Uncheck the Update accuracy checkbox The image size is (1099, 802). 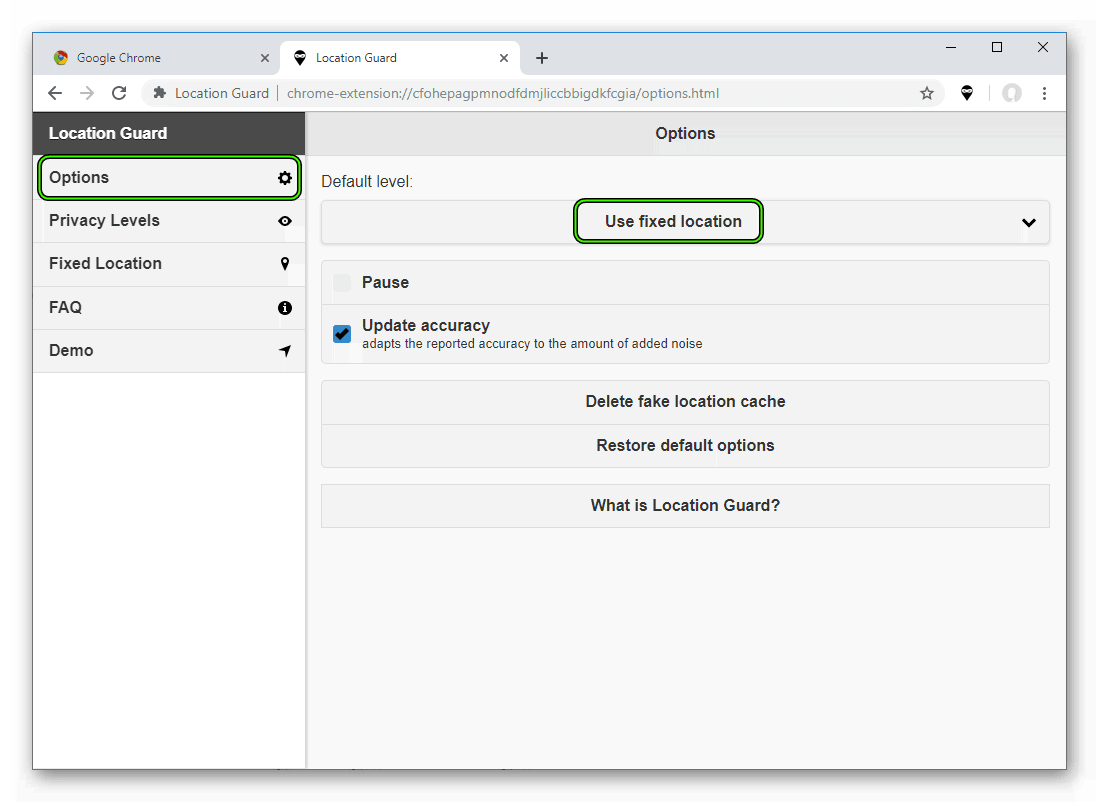(342, 334)
